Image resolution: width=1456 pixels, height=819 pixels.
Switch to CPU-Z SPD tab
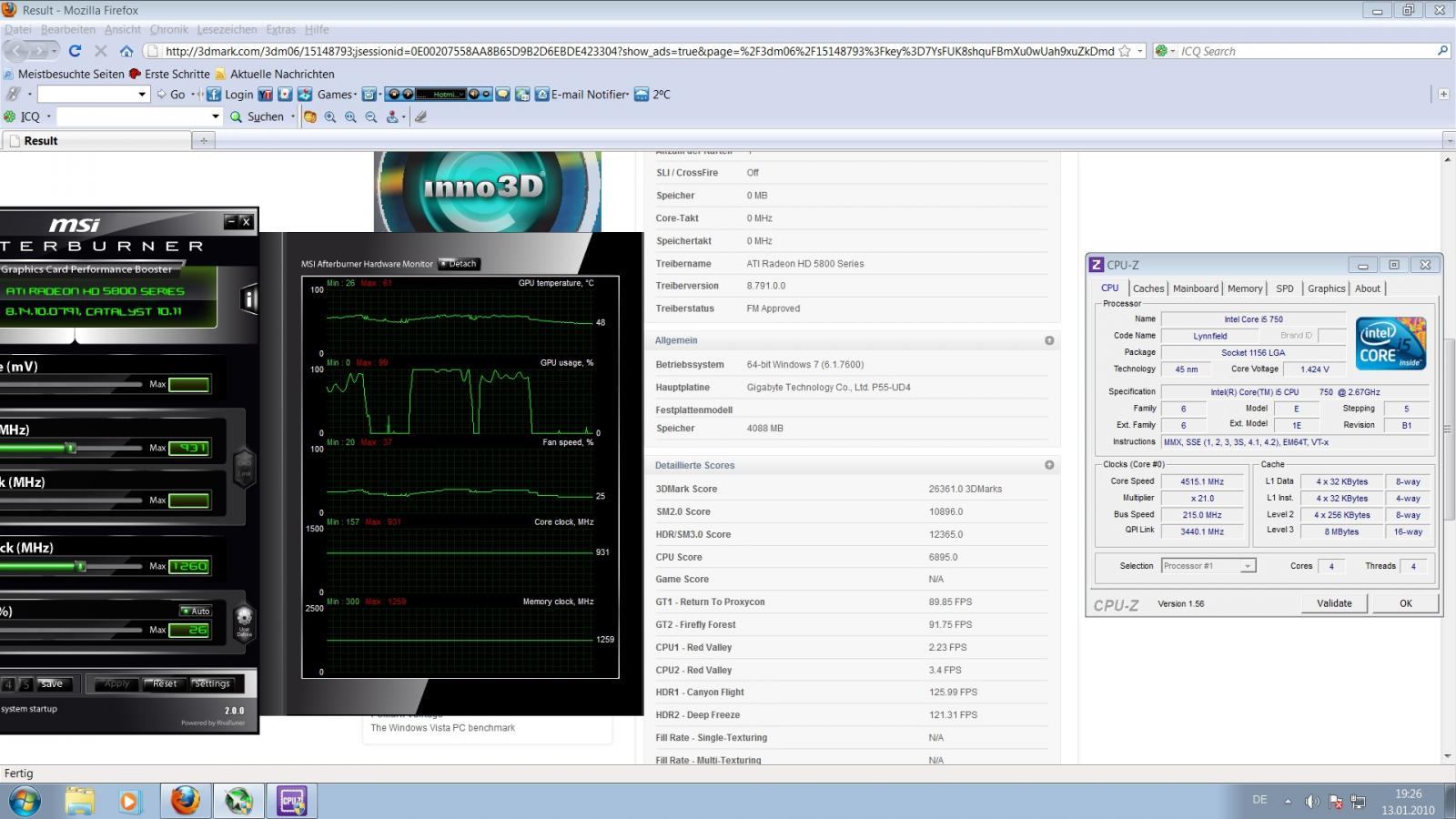1285,288
